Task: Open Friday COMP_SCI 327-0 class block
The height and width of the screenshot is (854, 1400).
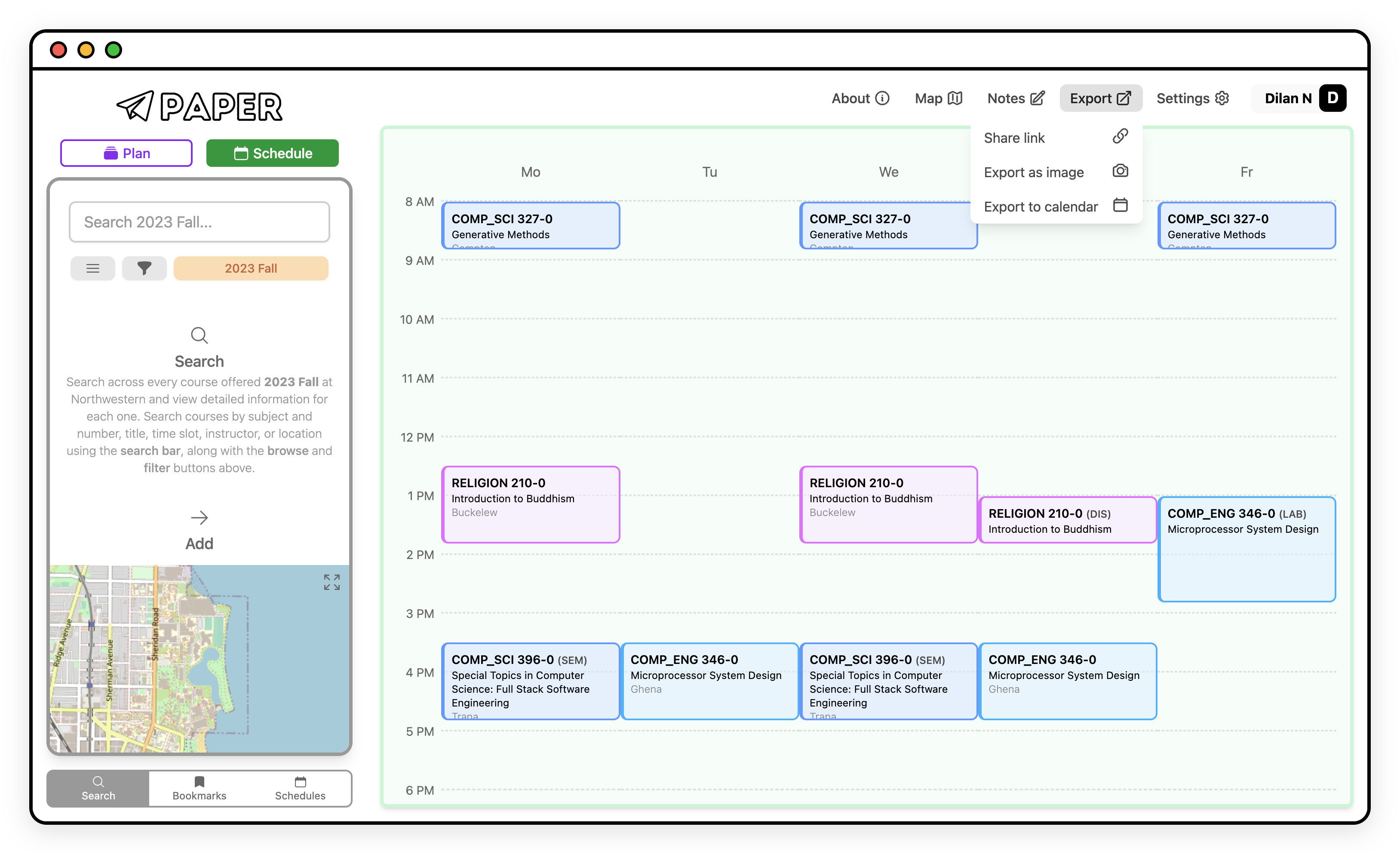Action: coord(1246,226)
